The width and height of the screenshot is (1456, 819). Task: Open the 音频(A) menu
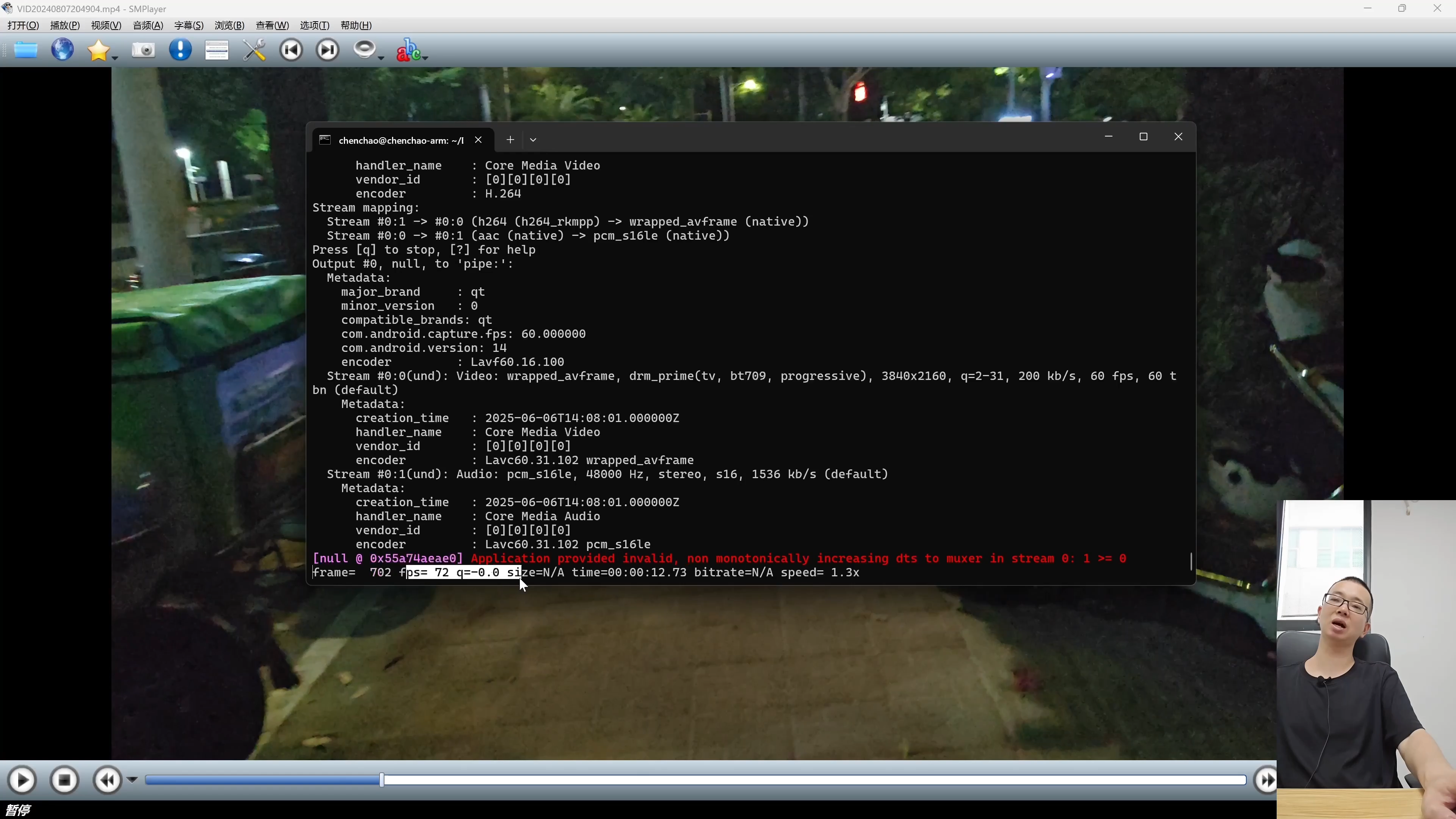click(x=147, y=25)
